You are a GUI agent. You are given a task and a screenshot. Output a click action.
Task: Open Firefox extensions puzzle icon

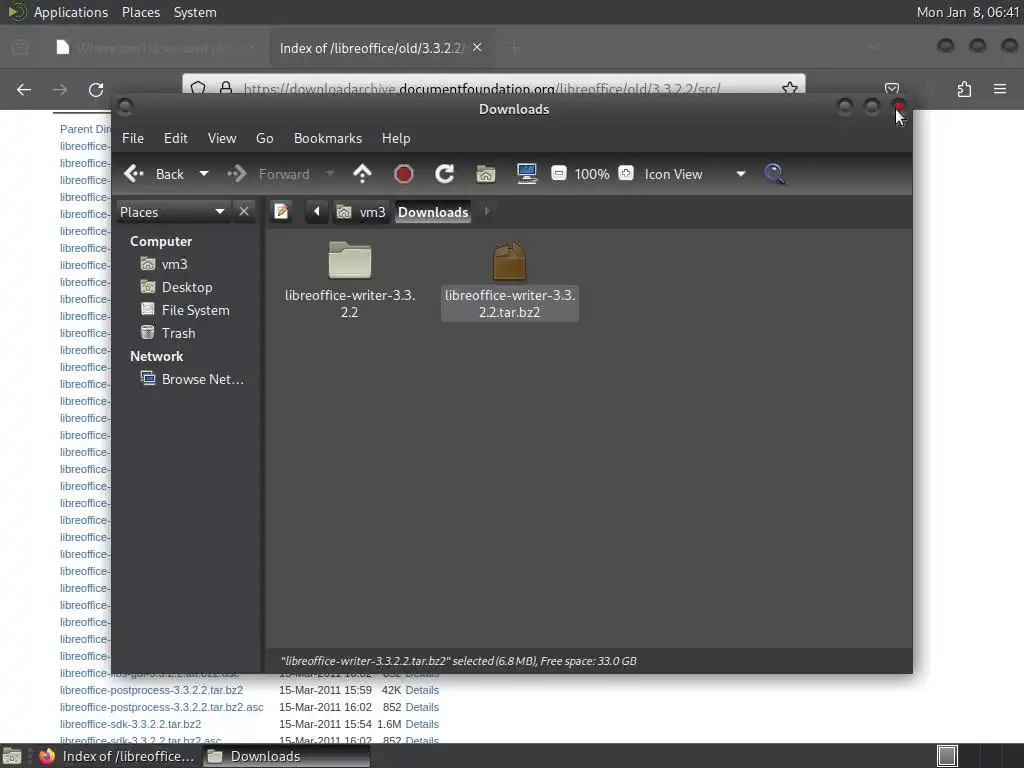coord(964,89)
